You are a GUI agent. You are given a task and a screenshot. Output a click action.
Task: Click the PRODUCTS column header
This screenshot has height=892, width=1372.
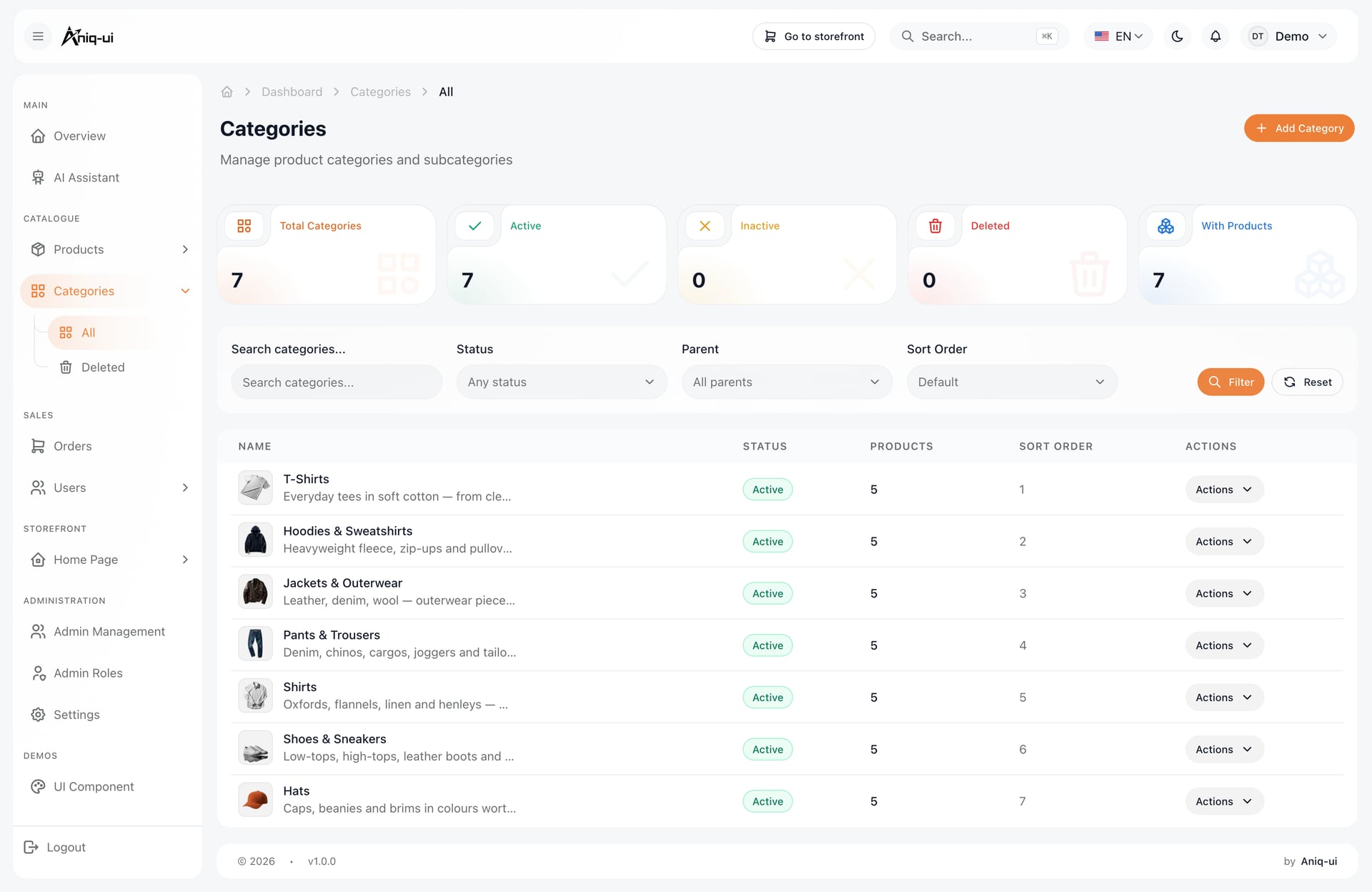click(901, 447)
